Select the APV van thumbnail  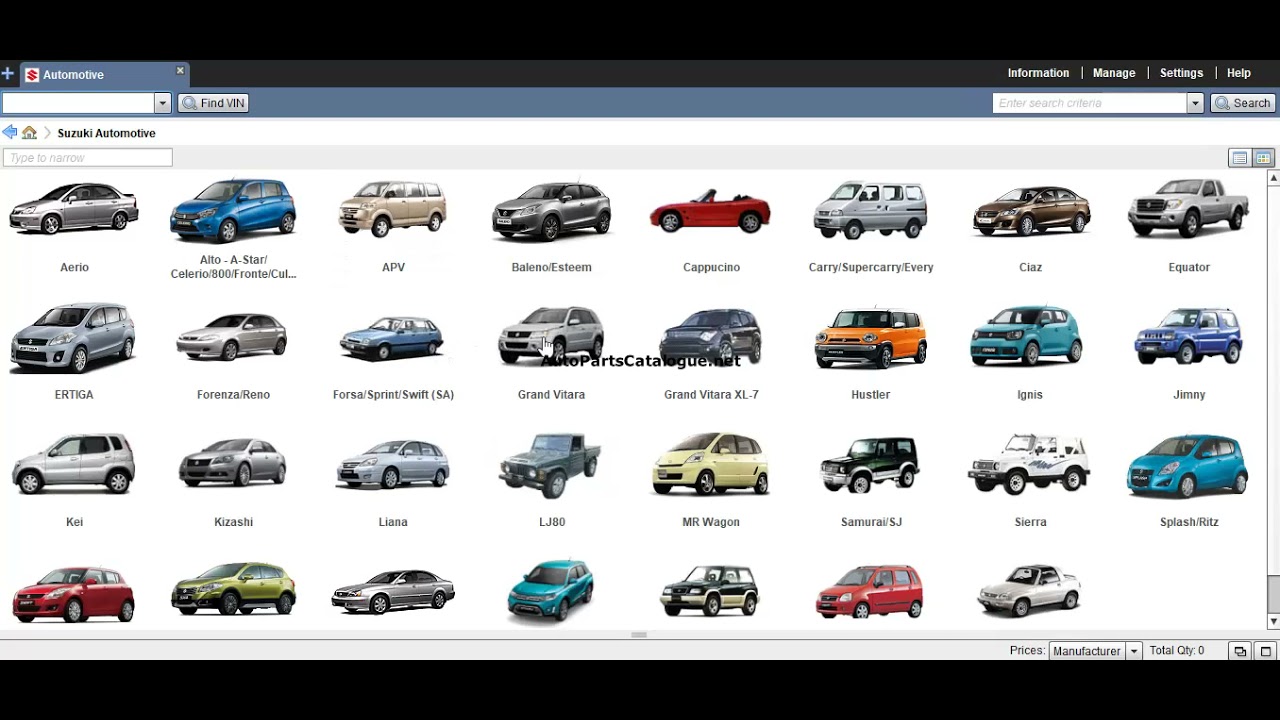393,208
